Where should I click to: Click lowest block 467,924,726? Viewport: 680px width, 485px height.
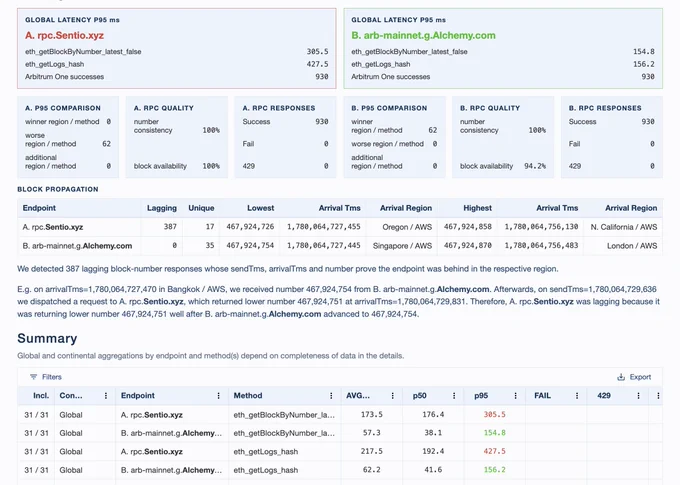click(x=250, y=227)
